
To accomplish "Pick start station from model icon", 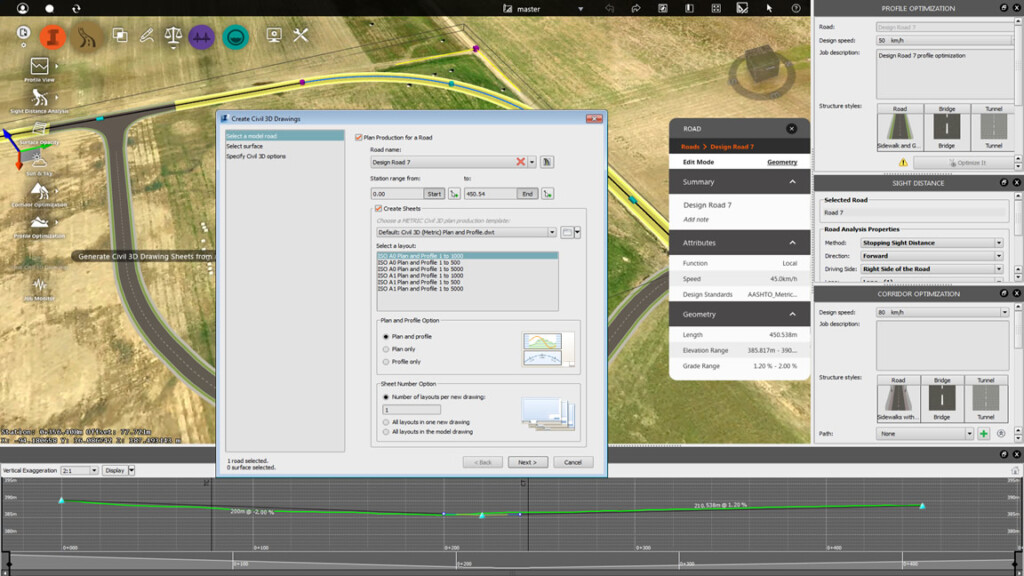I will (x=454, y=194).
